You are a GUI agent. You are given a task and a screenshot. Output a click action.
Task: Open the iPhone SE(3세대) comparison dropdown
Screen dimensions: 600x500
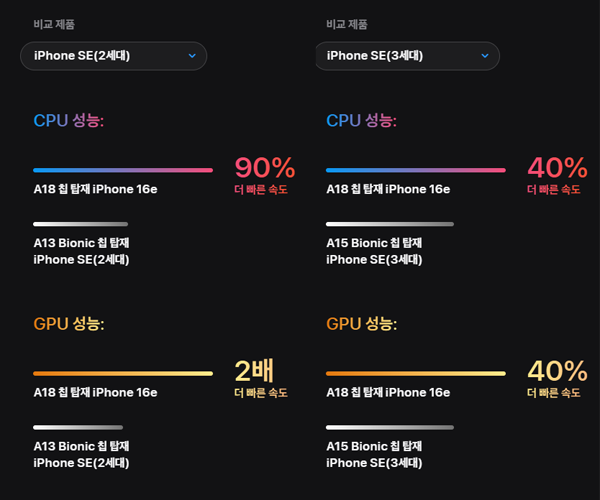407,56
